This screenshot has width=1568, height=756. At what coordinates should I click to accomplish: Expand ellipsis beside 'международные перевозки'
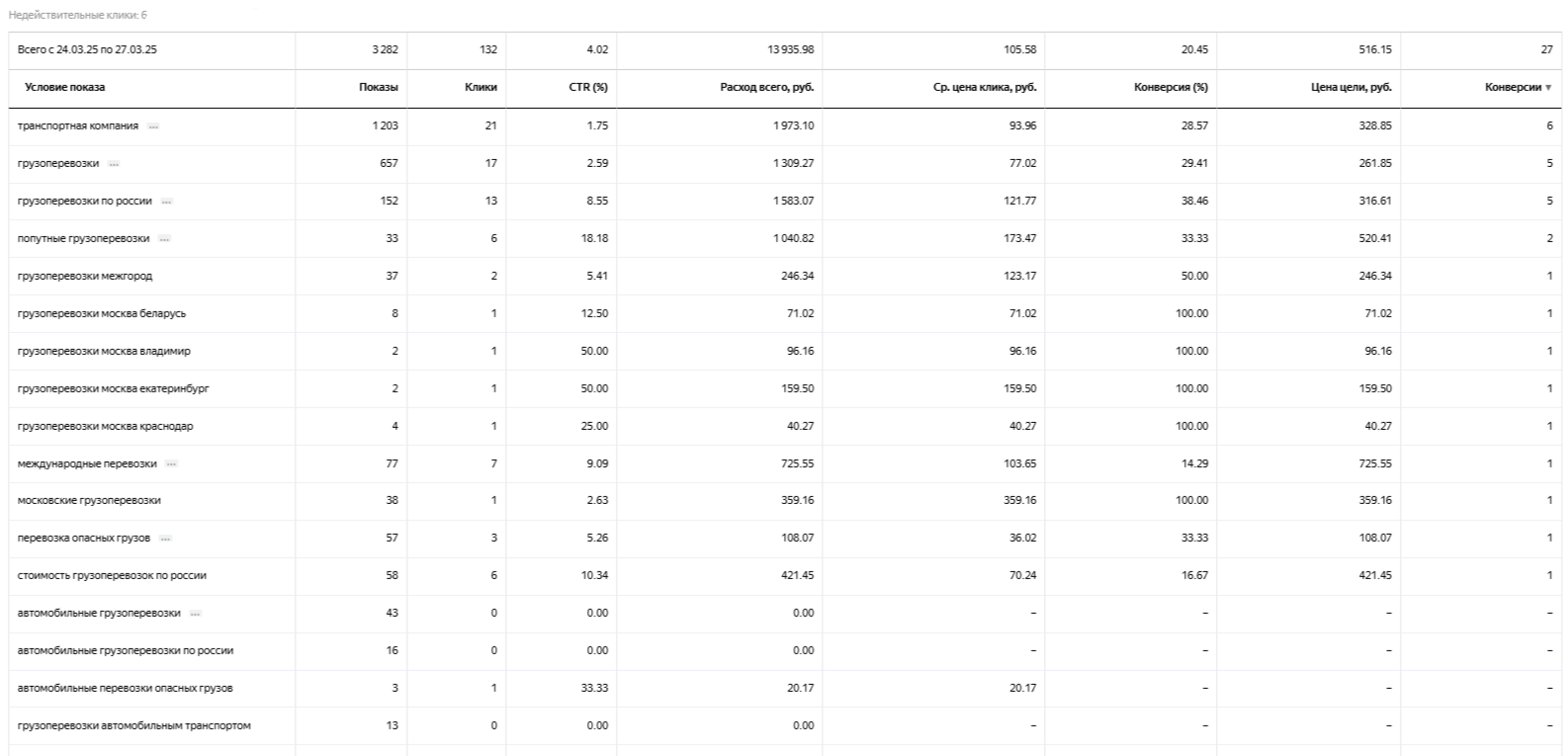pyautogui.click(x=171, y=464)
